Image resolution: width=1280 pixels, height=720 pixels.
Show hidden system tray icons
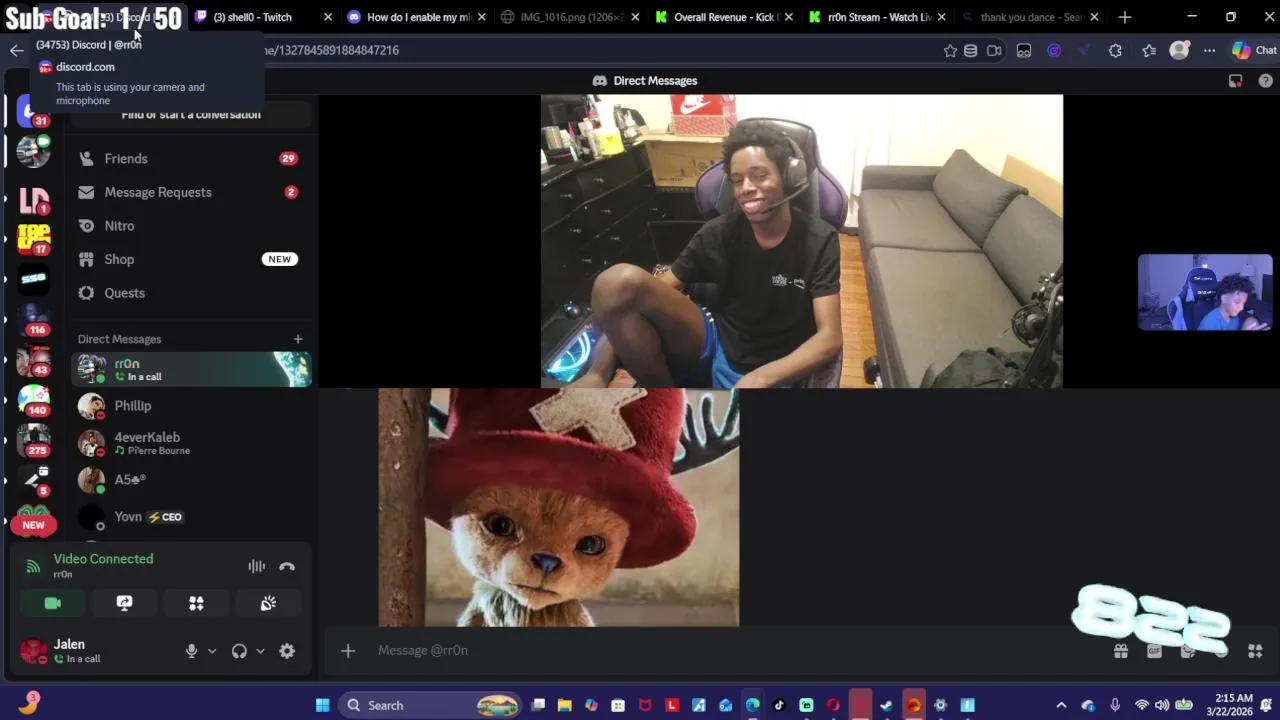click(x=1061, y=705)
